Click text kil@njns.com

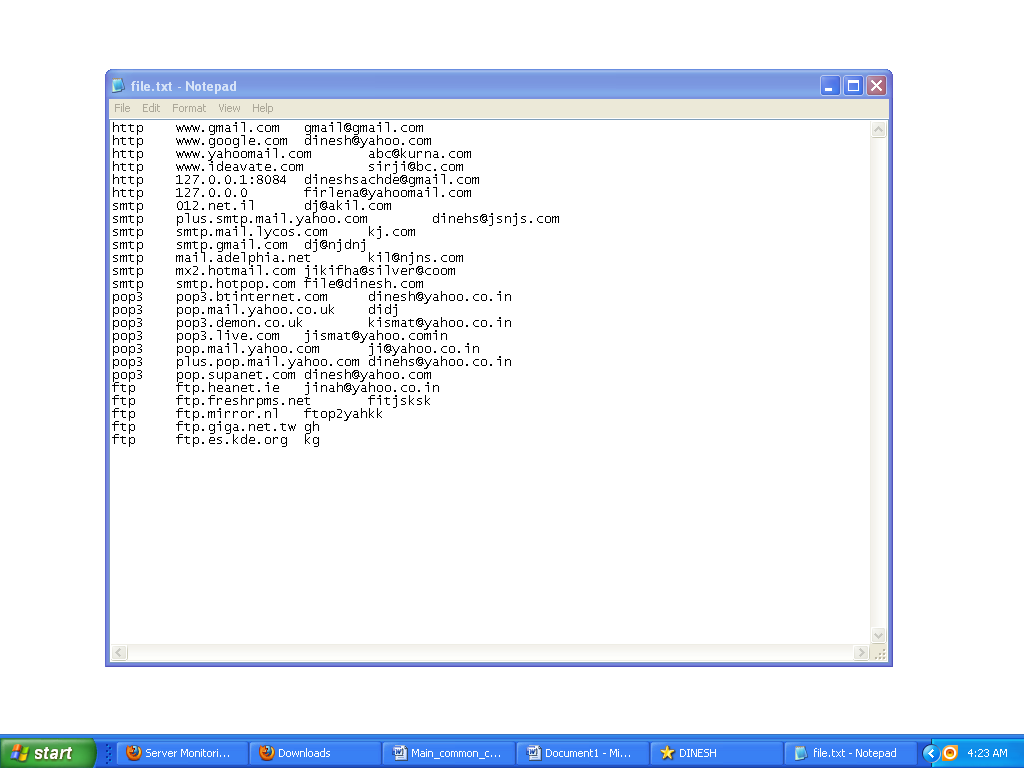pos(415,258)
